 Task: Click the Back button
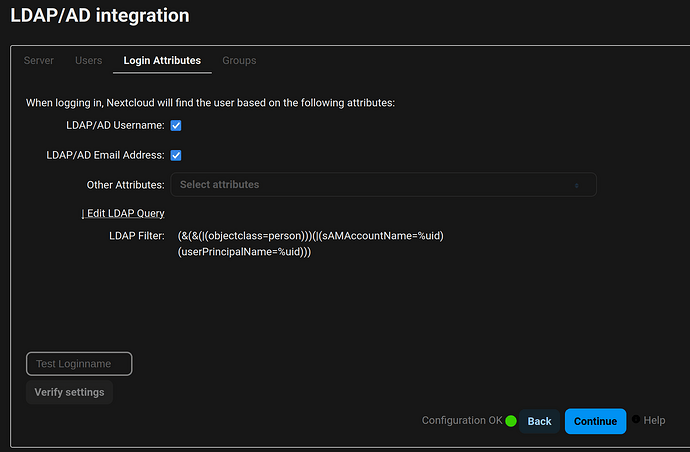pyautogui.click(x=539, y=421)
